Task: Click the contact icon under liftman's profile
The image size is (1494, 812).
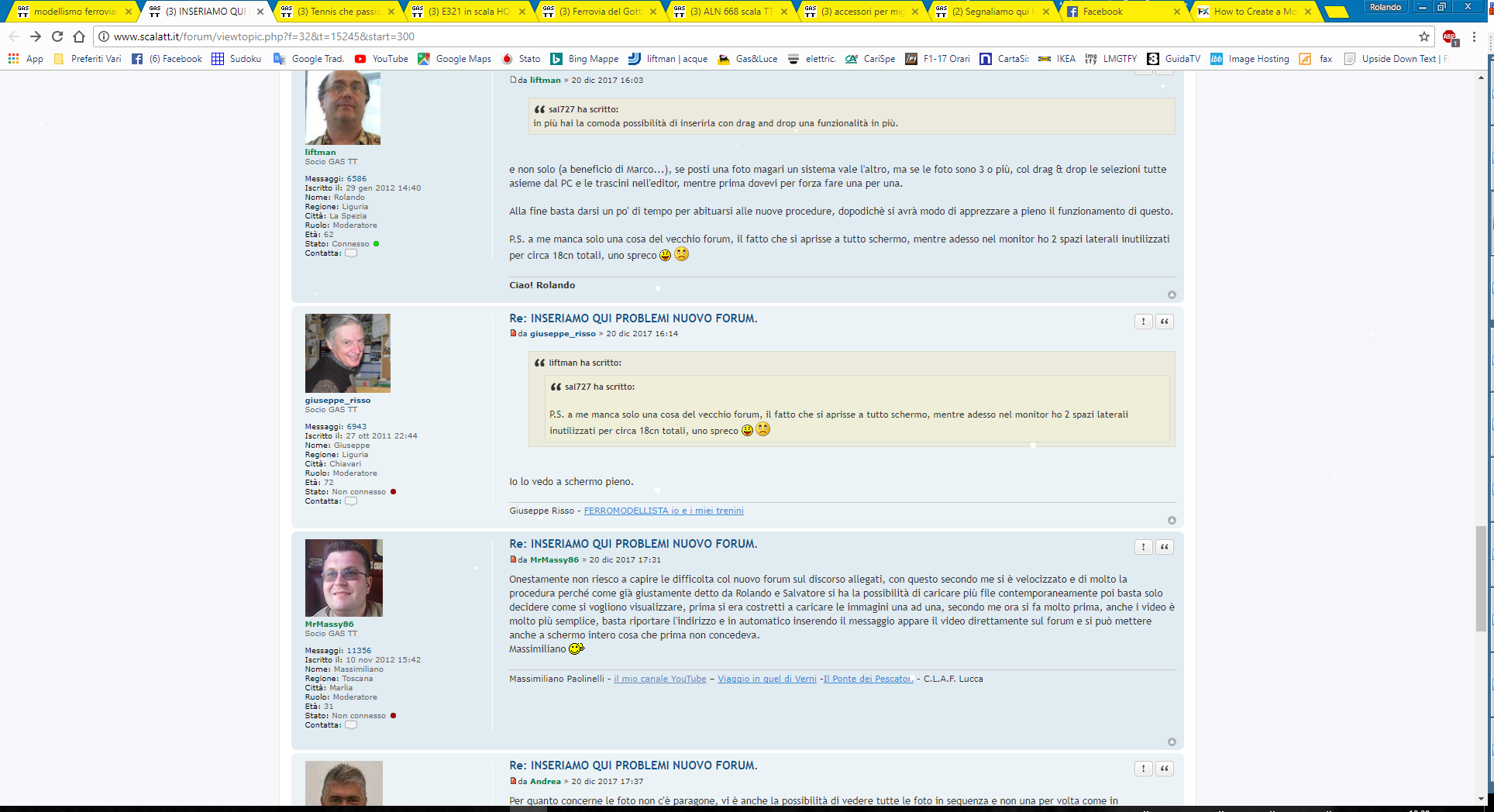Action: [x=351, y=253]
